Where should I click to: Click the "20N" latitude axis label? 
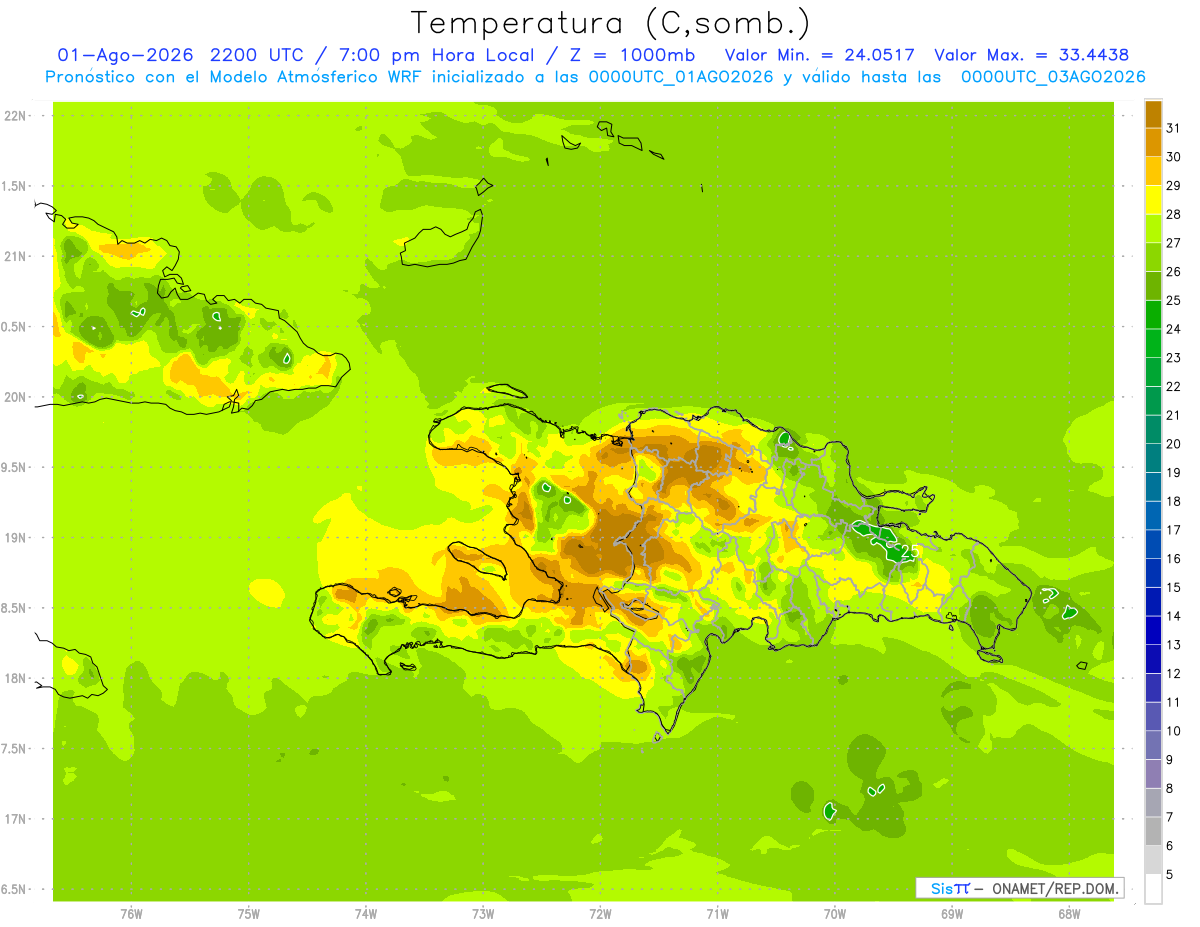15,397
